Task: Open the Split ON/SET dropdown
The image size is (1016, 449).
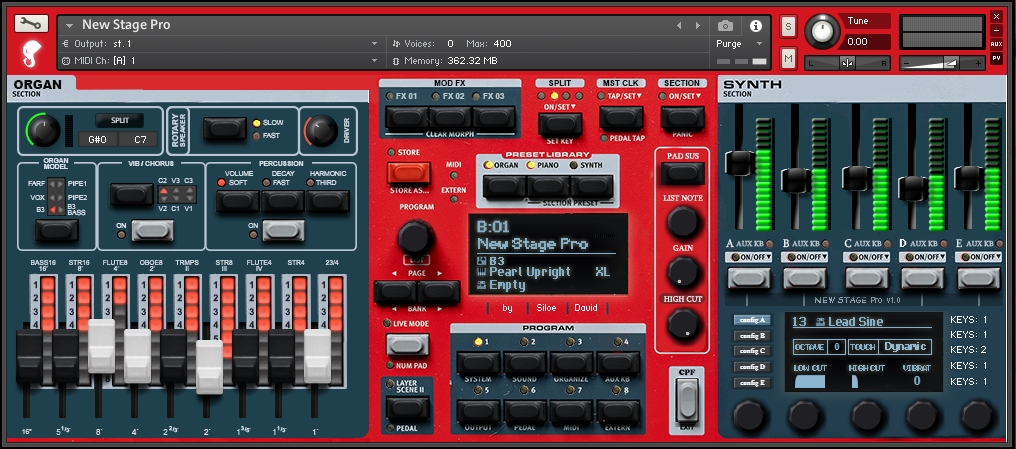Action: 560,106
